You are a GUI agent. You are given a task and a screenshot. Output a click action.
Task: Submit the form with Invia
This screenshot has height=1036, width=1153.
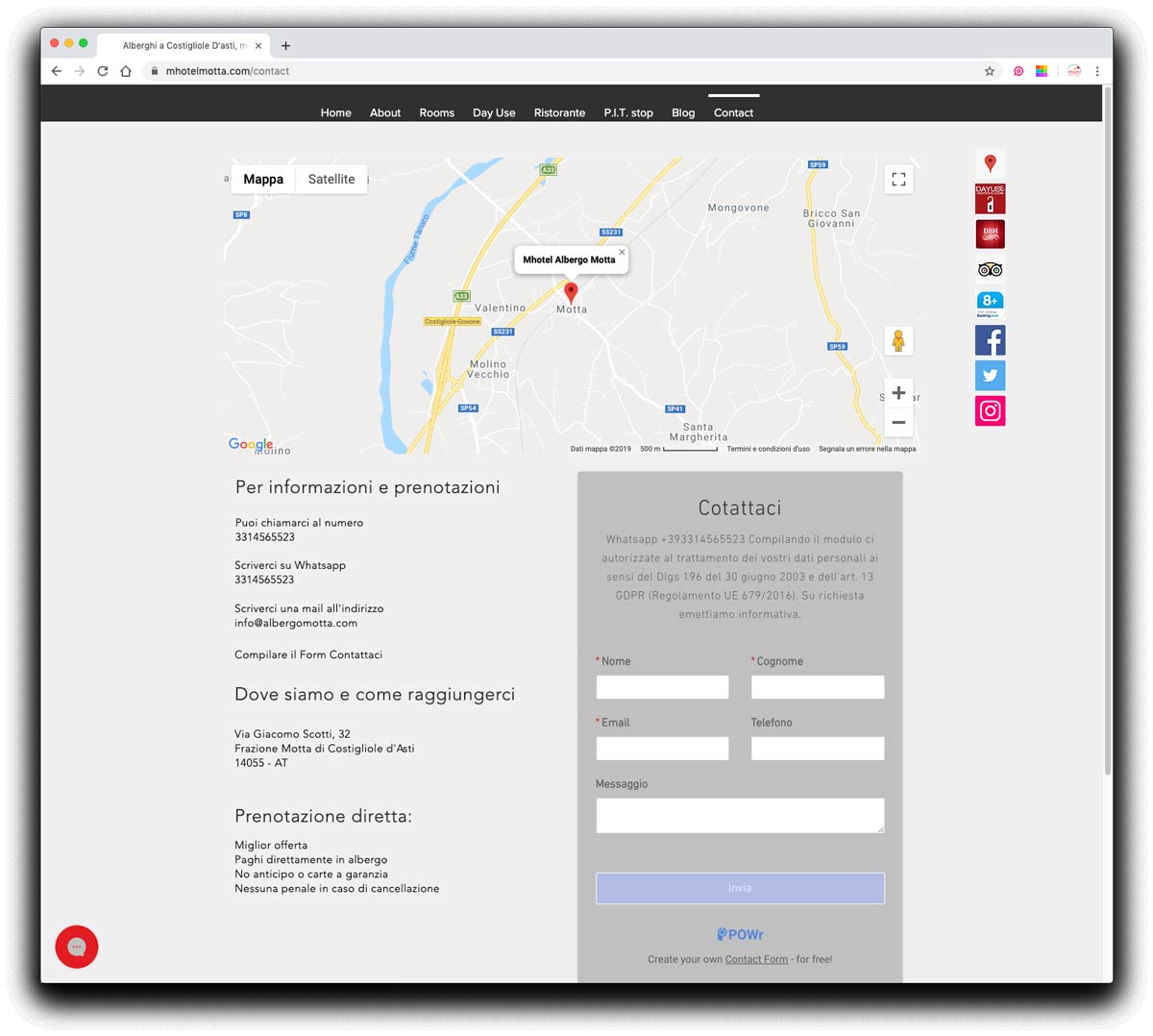pyautogui.click(x=740, y=888)
